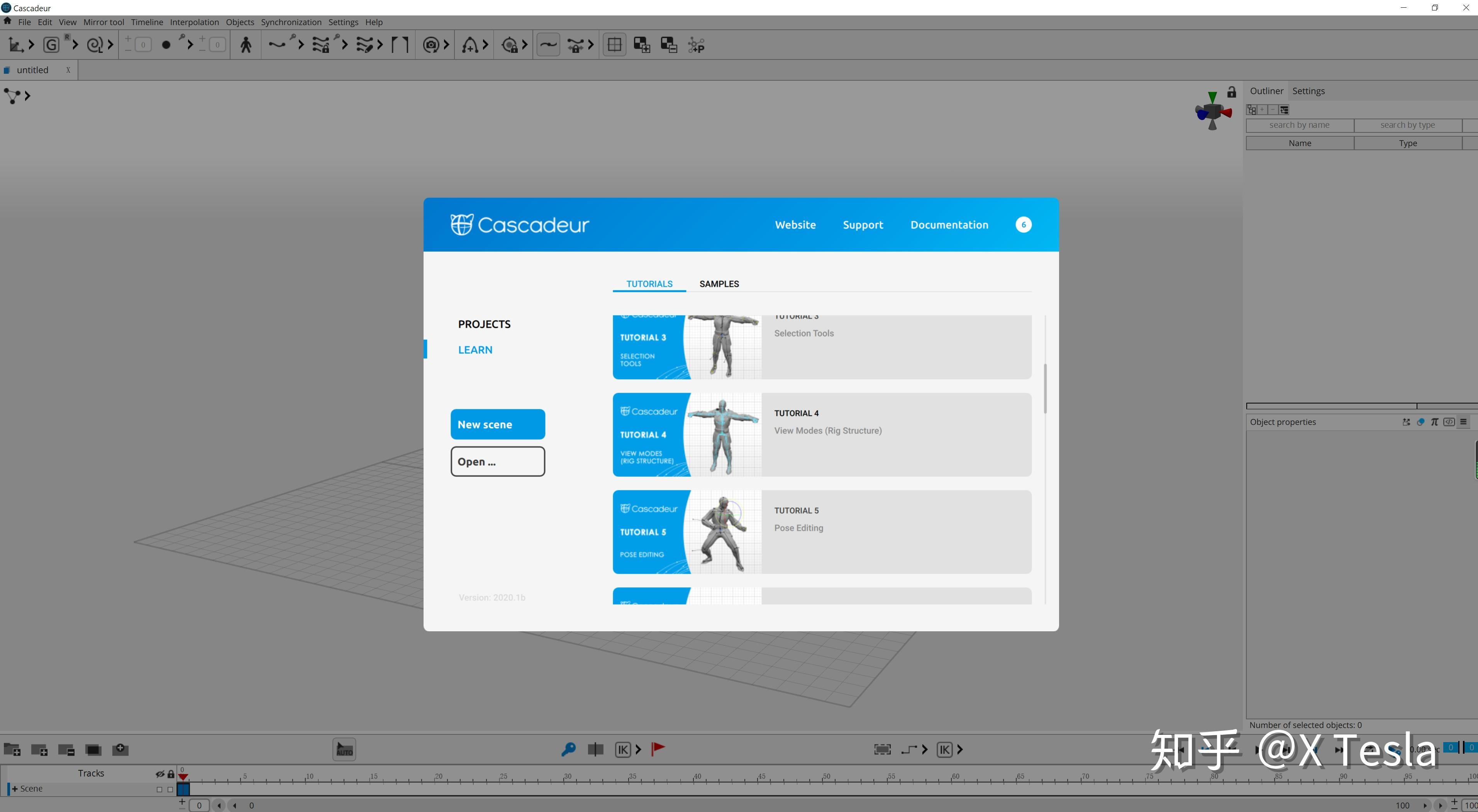Click the 3D orientation gizmo in viewport

(1212, 112)
